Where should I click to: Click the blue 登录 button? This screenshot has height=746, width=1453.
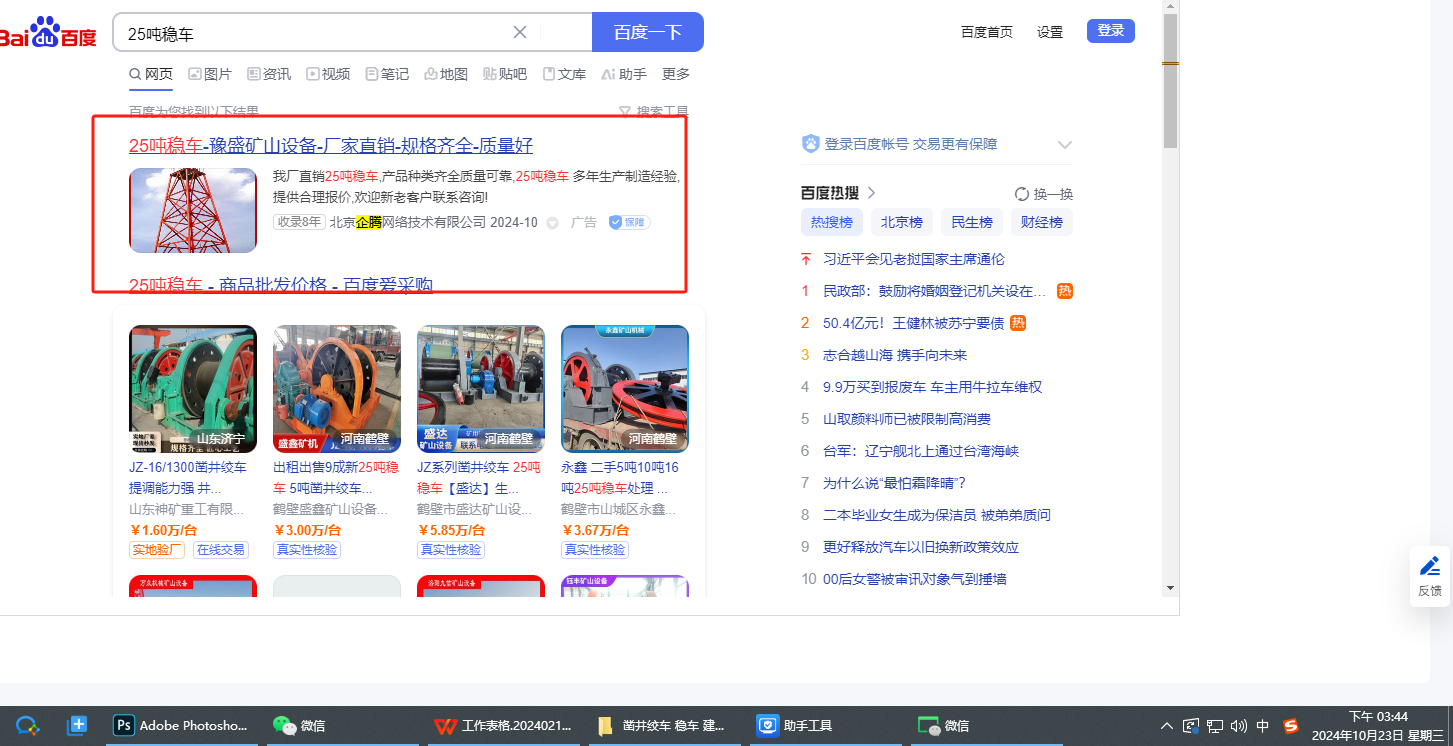(1110, 31)
